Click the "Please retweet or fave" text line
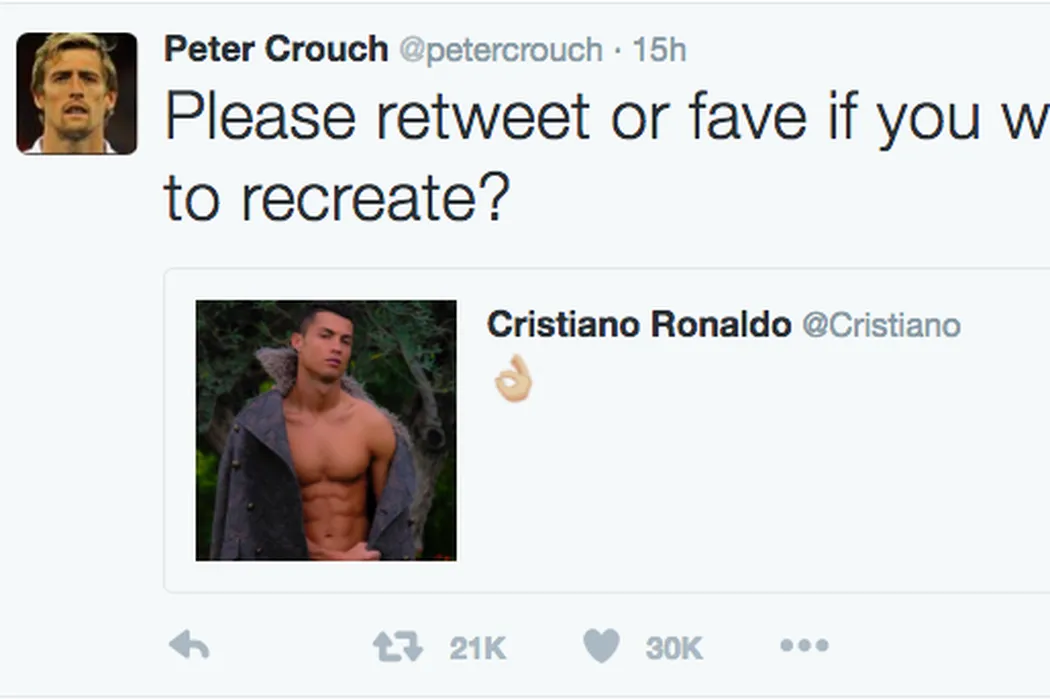Viewport: 1050px width, 700px height. tap(600, 116)
